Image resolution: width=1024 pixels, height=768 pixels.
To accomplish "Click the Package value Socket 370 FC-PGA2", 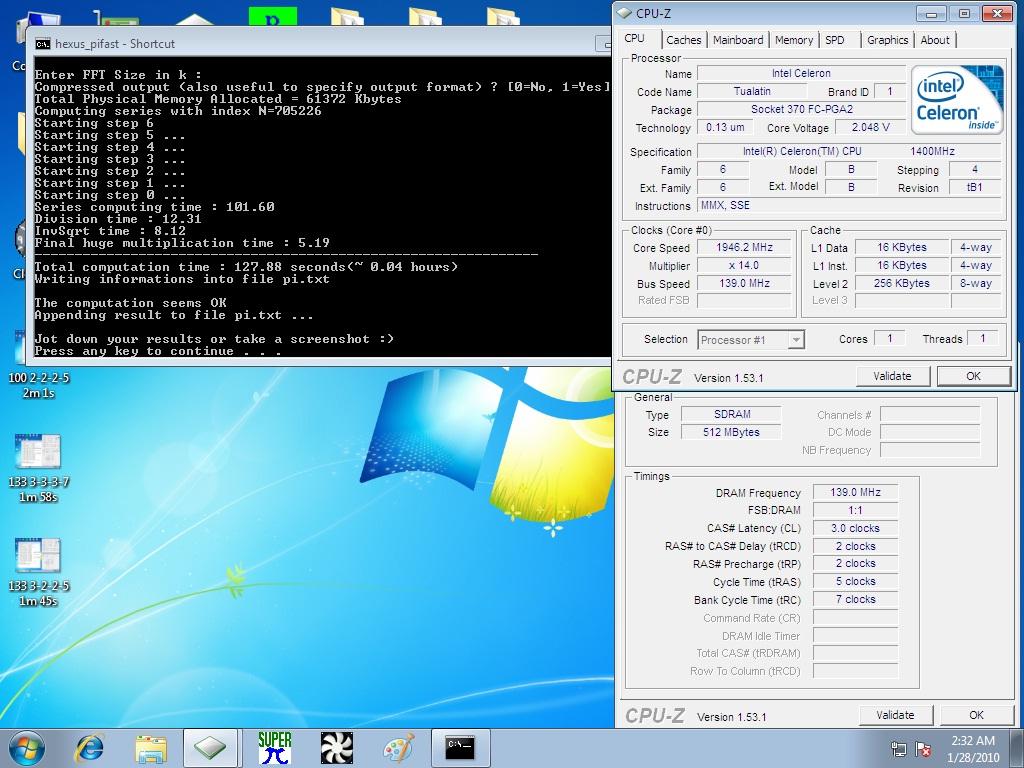I will tap(801, 109).
